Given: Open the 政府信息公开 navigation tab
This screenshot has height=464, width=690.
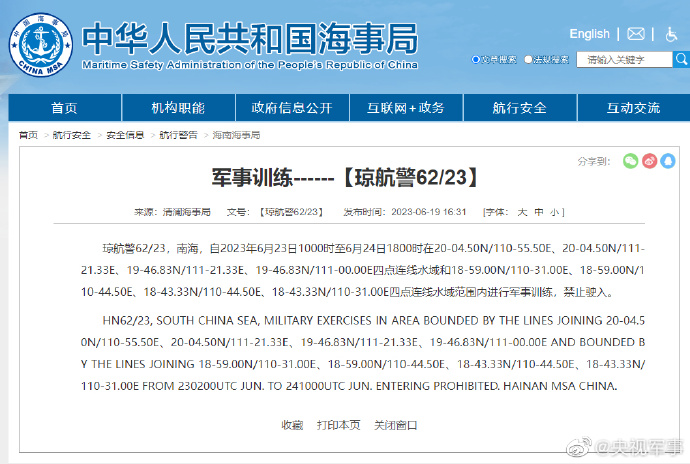Looking at the screenshot, I should 292,108.
